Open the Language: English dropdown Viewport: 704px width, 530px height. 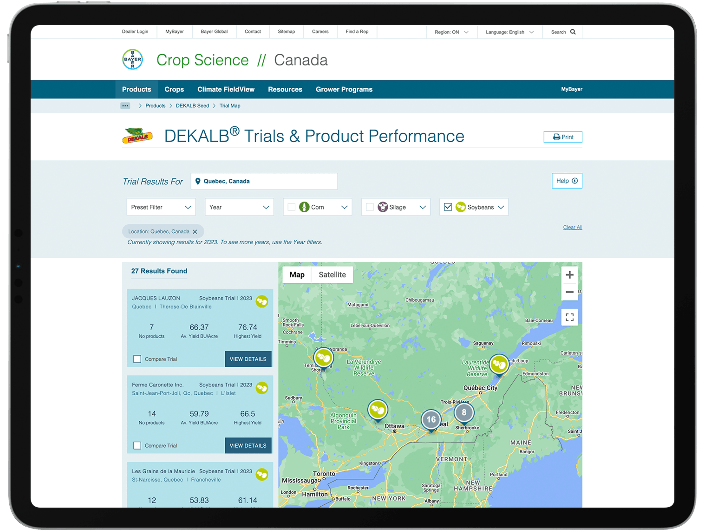click(x=510, y=32)
